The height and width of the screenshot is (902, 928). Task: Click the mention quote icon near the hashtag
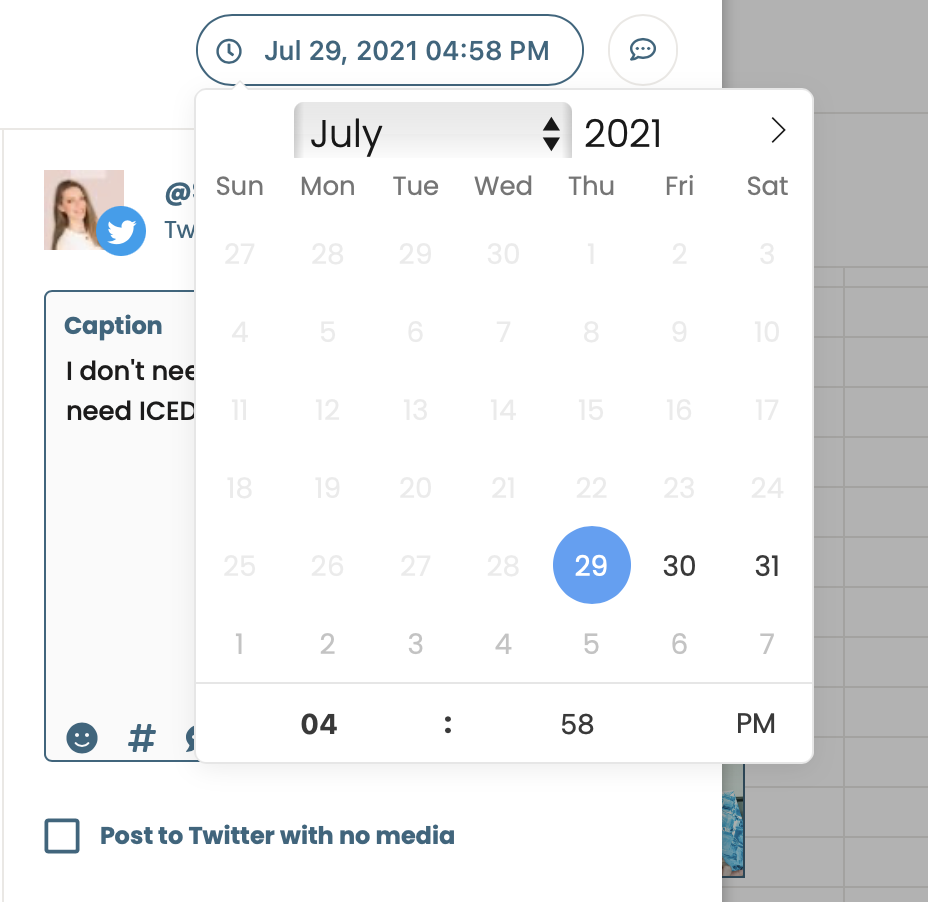pos(190,739)
